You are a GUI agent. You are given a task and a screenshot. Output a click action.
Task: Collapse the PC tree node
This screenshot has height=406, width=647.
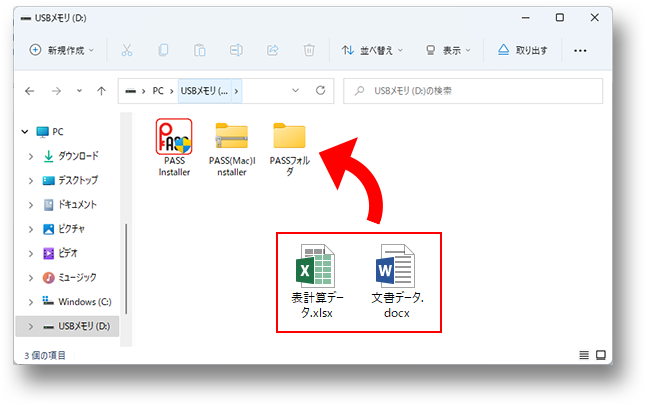[x=25, y=132]
